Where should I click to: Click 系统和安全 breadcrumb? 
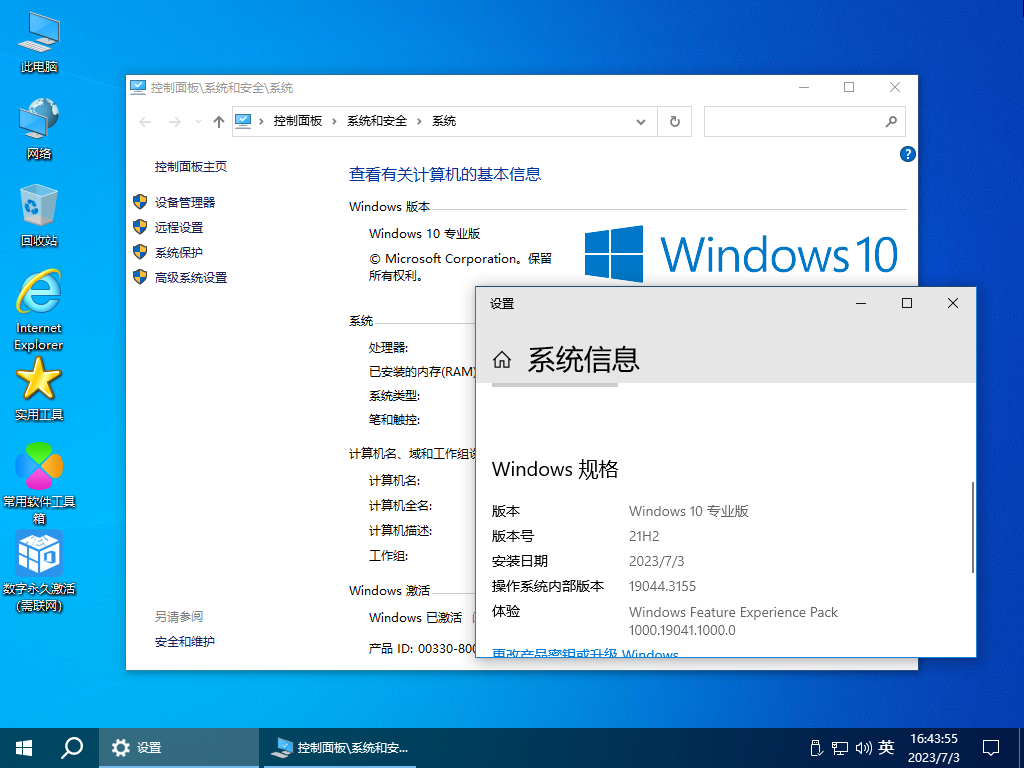pyautogui.click(x=377, y=121)
